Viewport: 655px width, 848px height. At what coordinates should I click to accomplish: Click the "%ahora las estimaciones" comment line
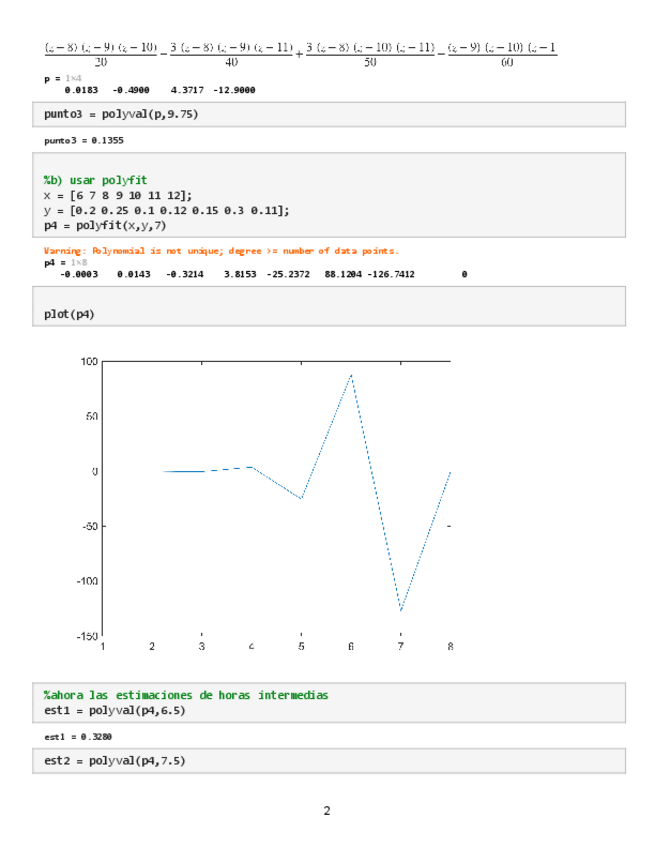(185, 695)
